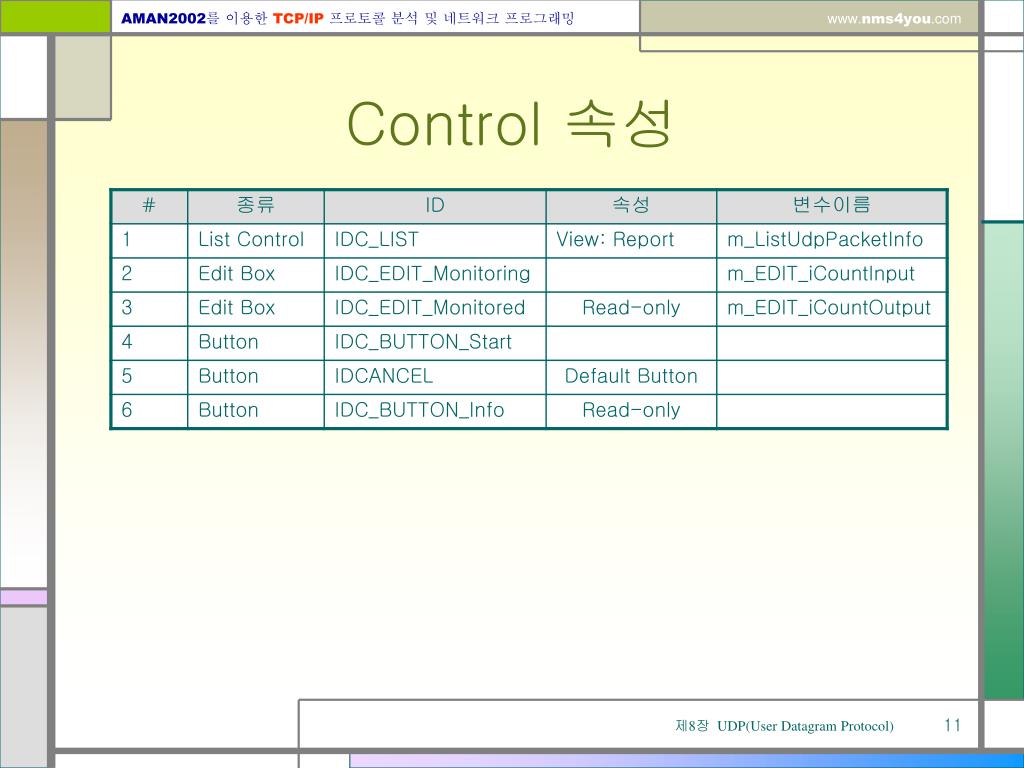Select the 'Control 속성' slide title
The height and width of the screenshot is (768, 1024).
point(509,123)
